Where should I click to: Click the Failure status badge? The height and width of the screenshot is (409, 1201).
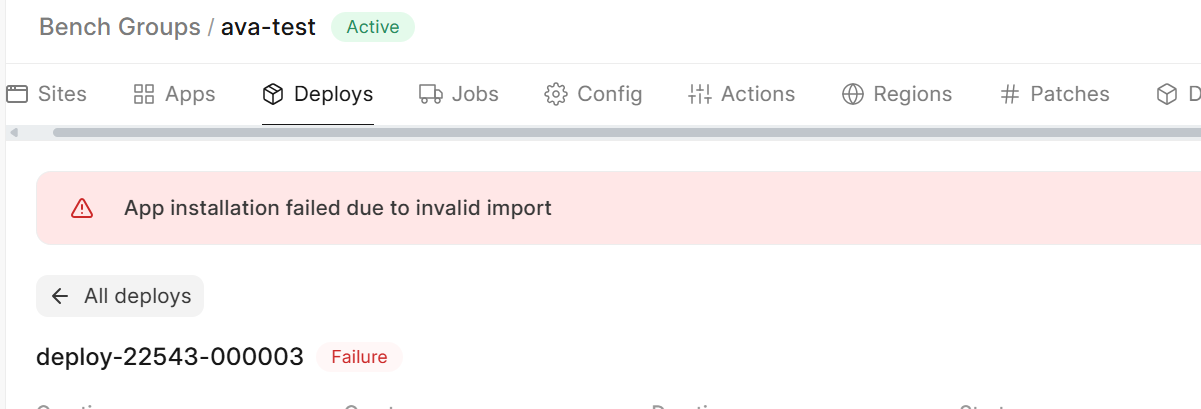359,357
